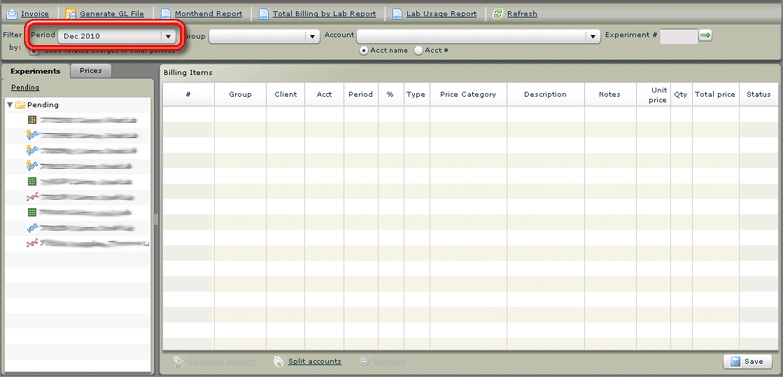783x377 pixels.
Task: Click the # column header
Action: tap(188, 94)
